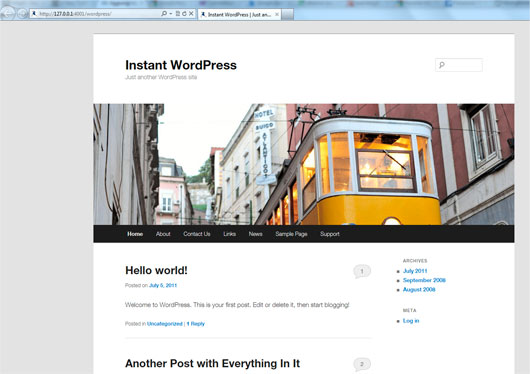530x374 pixels.
Task: Click the 'Just another WordPress site' tagline
Action: click(161, 77)
